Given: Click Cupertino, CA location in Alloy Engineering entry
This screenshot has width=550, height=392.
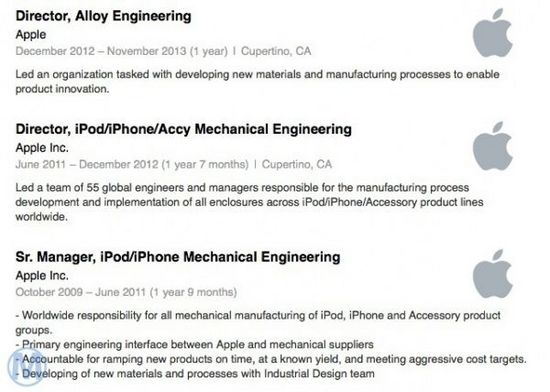Looking at the screenshot, I should point(276,51).
